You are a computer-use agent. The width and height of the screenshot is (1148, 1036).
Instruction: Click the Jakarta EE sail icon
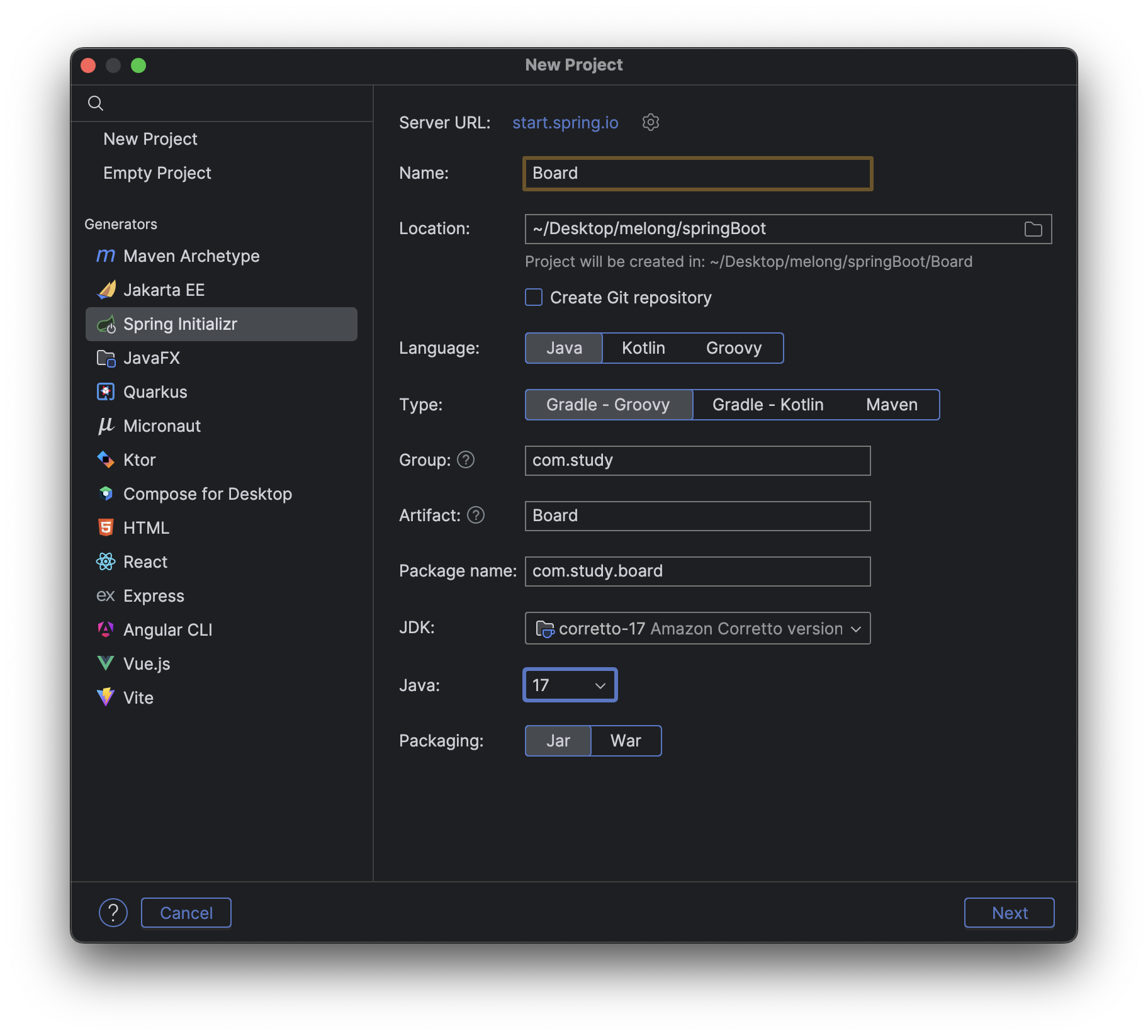click(106, 290)
